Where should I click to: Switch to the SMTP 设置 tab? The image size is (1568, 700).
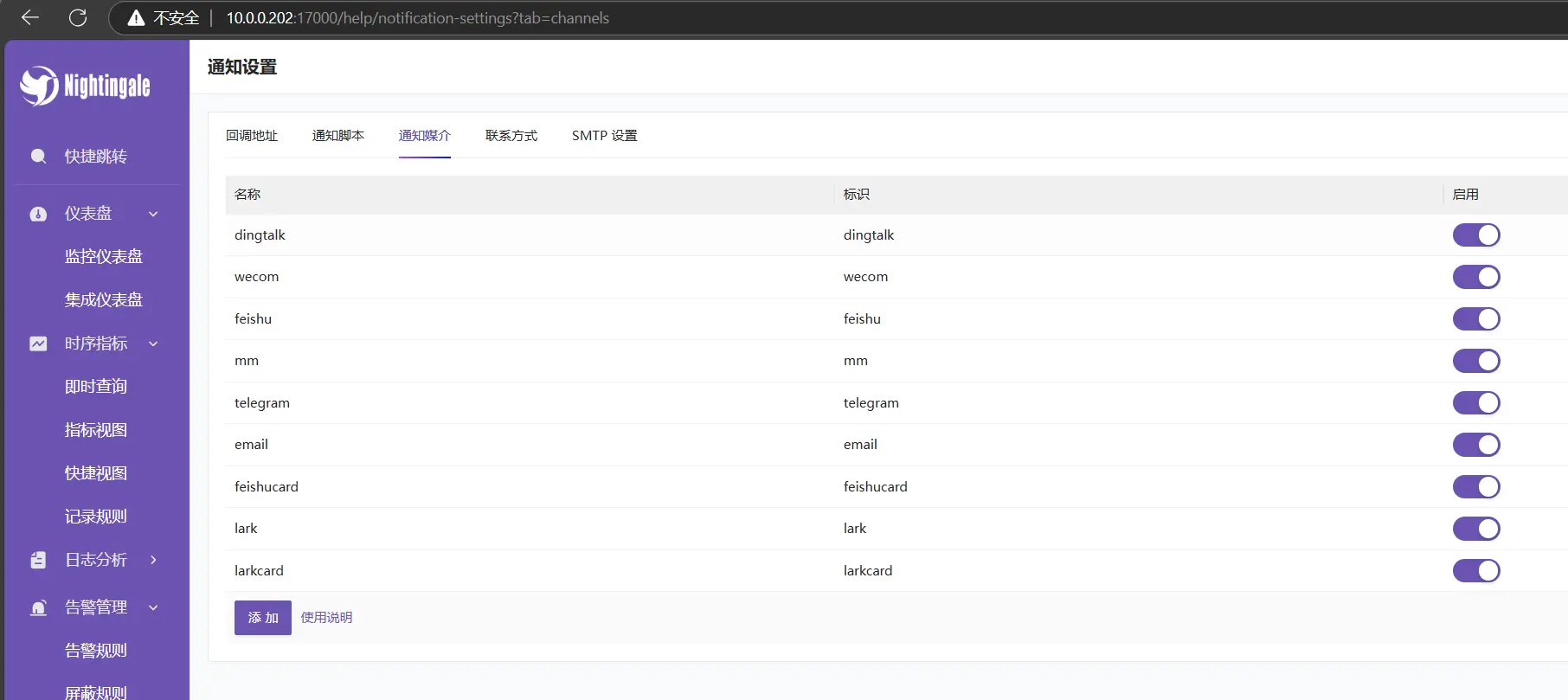(x=604, y=136)
